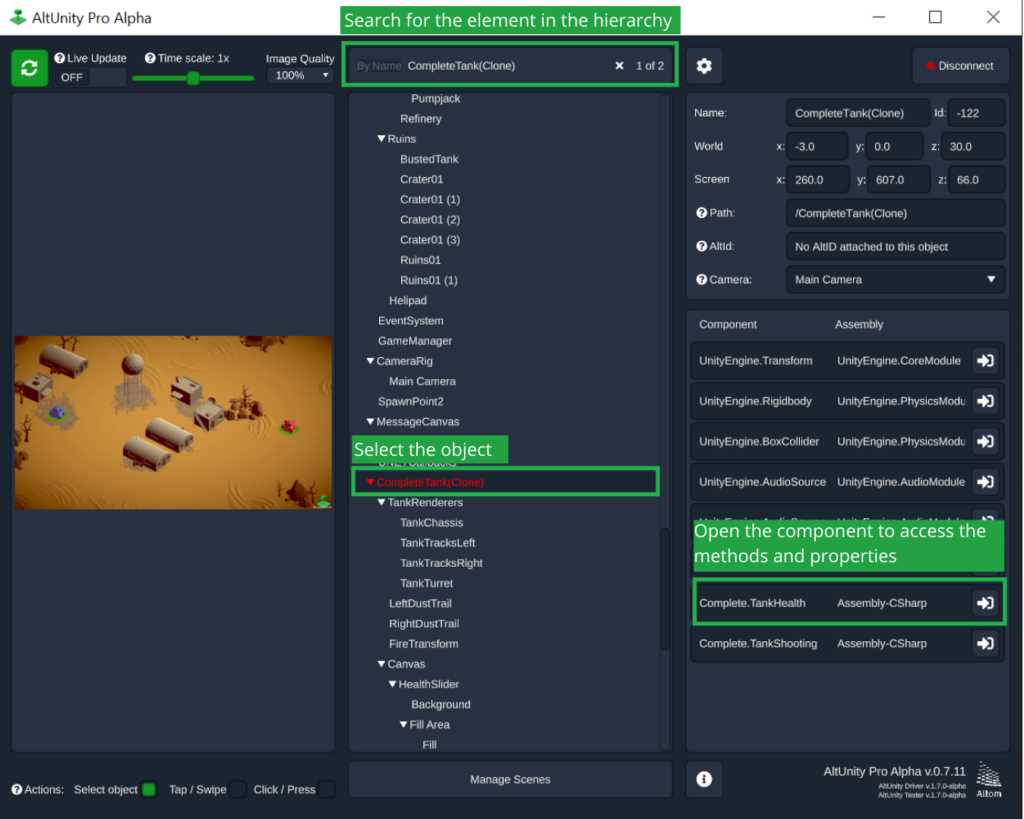This screenshot has height=819, width=1024.
Task: Collapse the MessageCanvas tree node
Action: (370, 422)
